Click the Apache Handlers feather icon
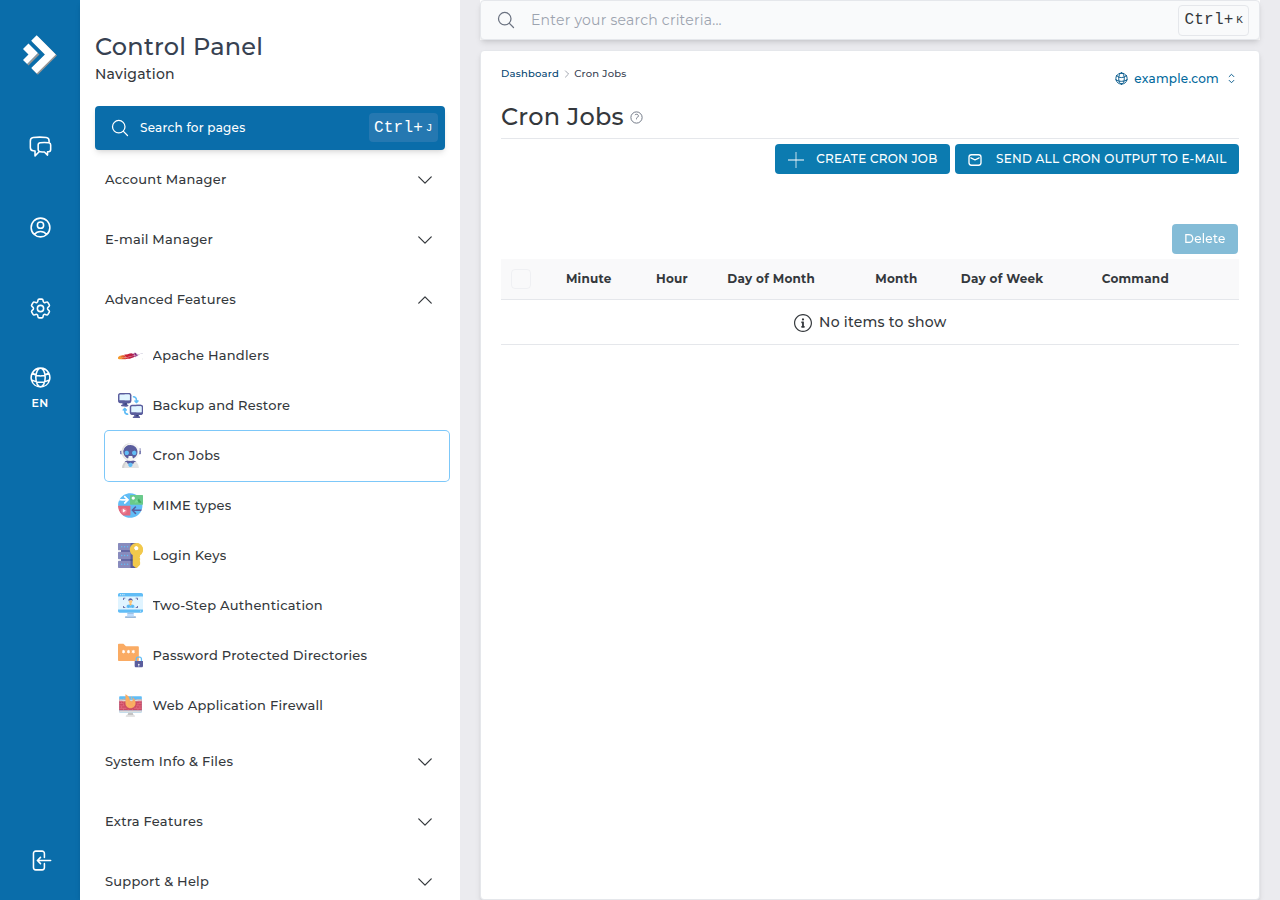Image resolution: width=1280 pixels, height=900 pixels. point(130,356)
